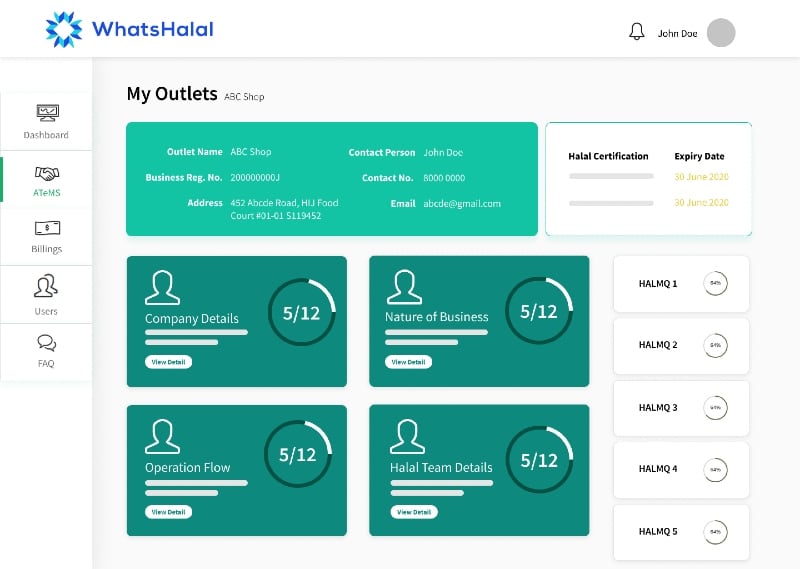The width and height of the screenshot is (800, 569).
Task: Click the John Doe username in header
Action: coord(678,34)
